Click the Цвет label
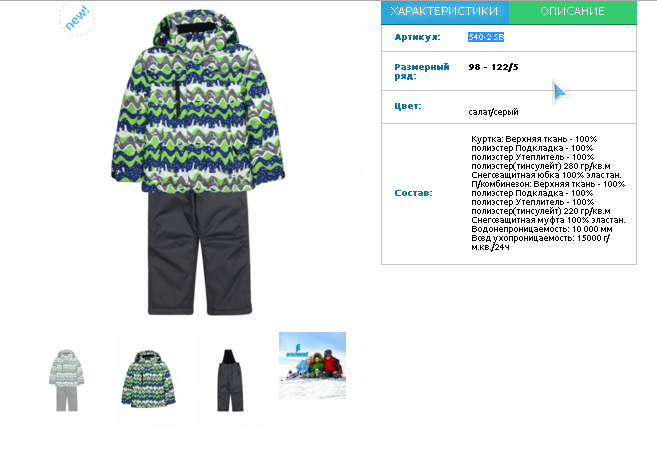Image resolution: width=657 pixels, height=465 pixels. click(x=408, y=106)
